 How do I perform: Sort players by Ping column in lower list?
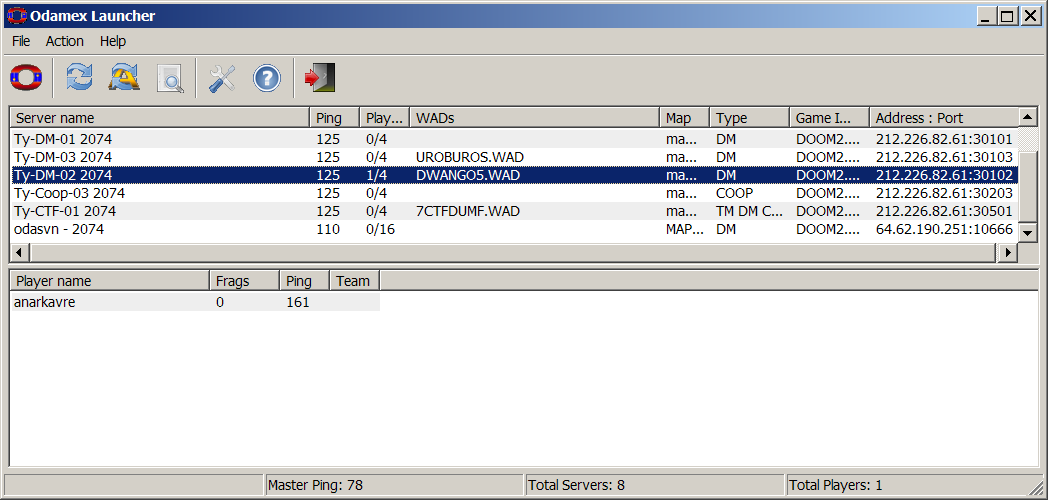pos(305,281)
